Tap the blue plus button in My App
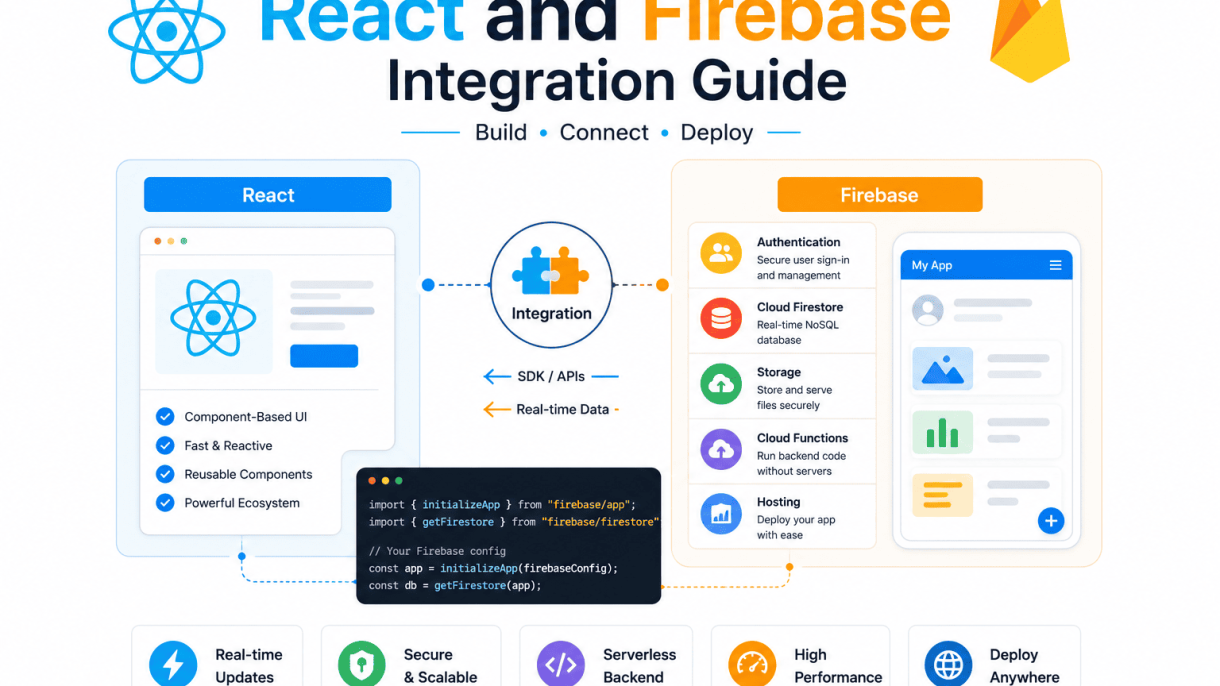This screenshot has width=1220, height=686. pos(1051,521)
